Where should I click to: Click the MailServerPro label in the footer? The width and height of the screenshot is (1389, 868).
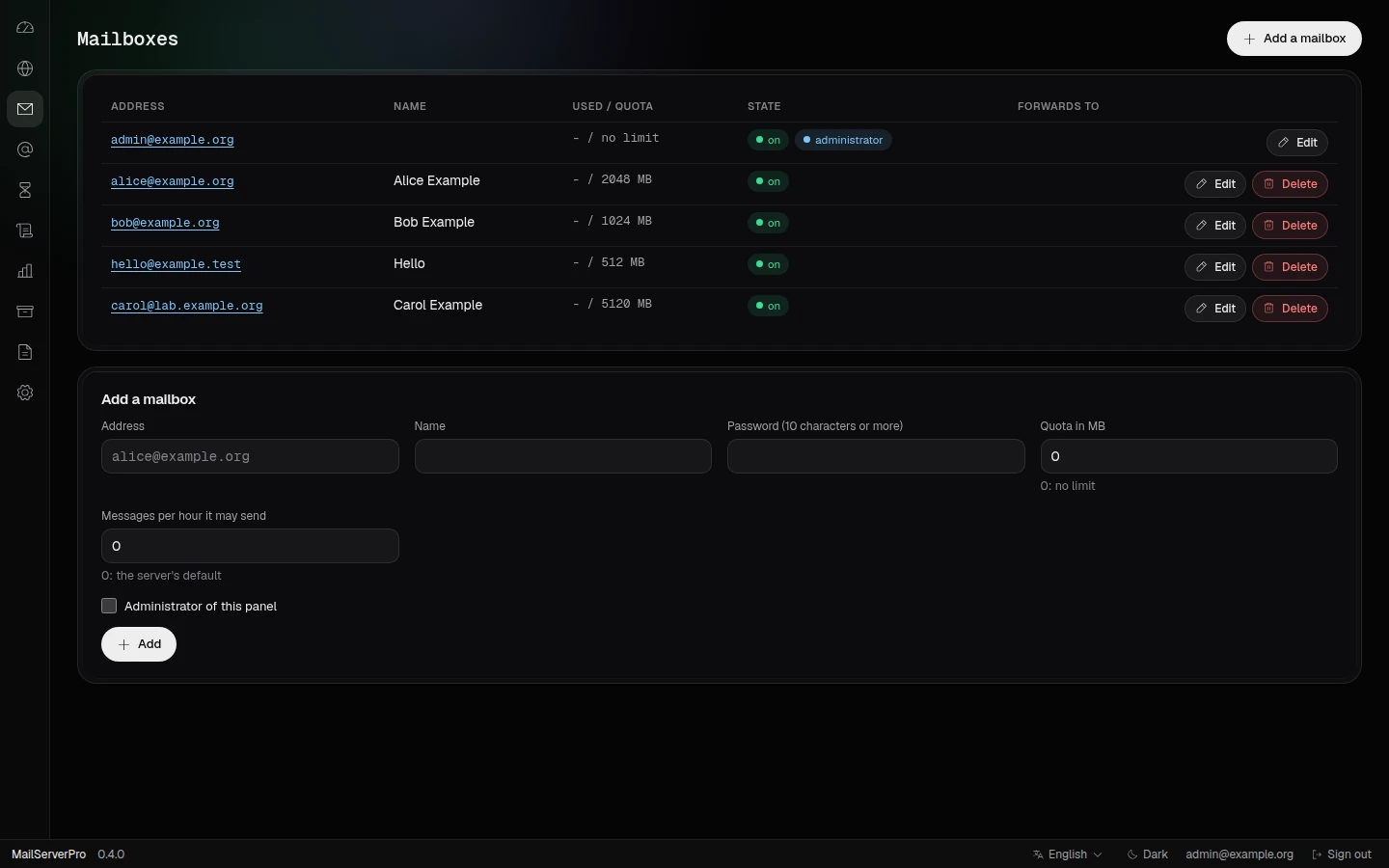(x=48, y=854)
